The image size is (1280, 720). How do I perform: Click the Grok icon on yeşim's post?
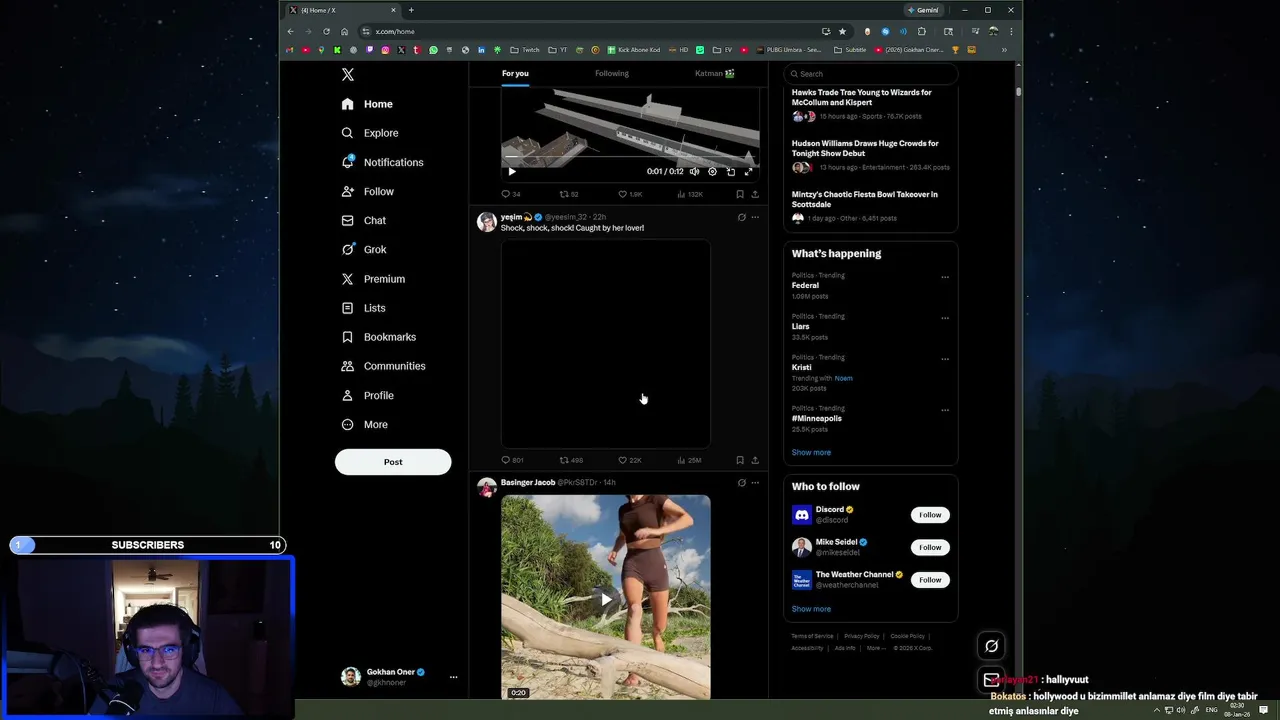pos(741,217)
